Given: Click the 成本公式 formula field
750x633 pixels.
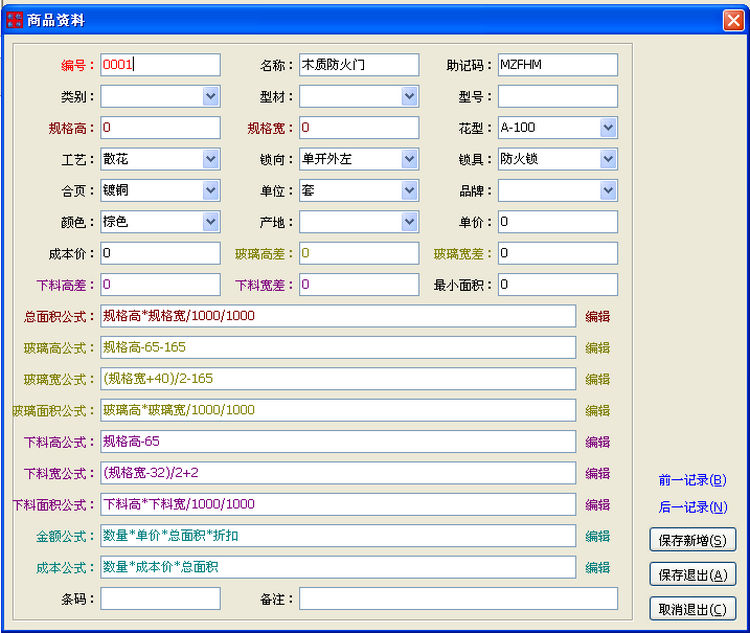Looking at the screenshot, I should tap(338, 567).
